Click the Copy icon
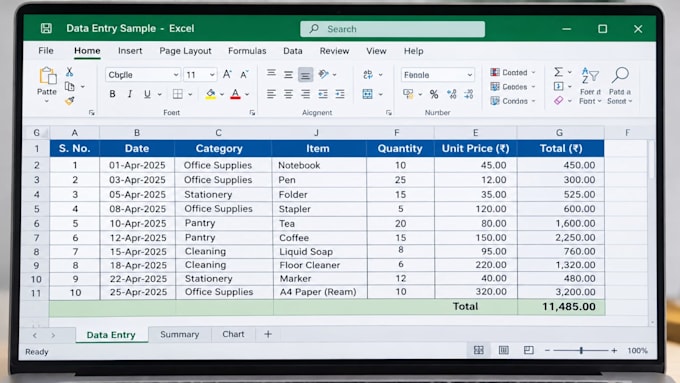This screenshot has height=383, width=680. click(x=69, y=86)
